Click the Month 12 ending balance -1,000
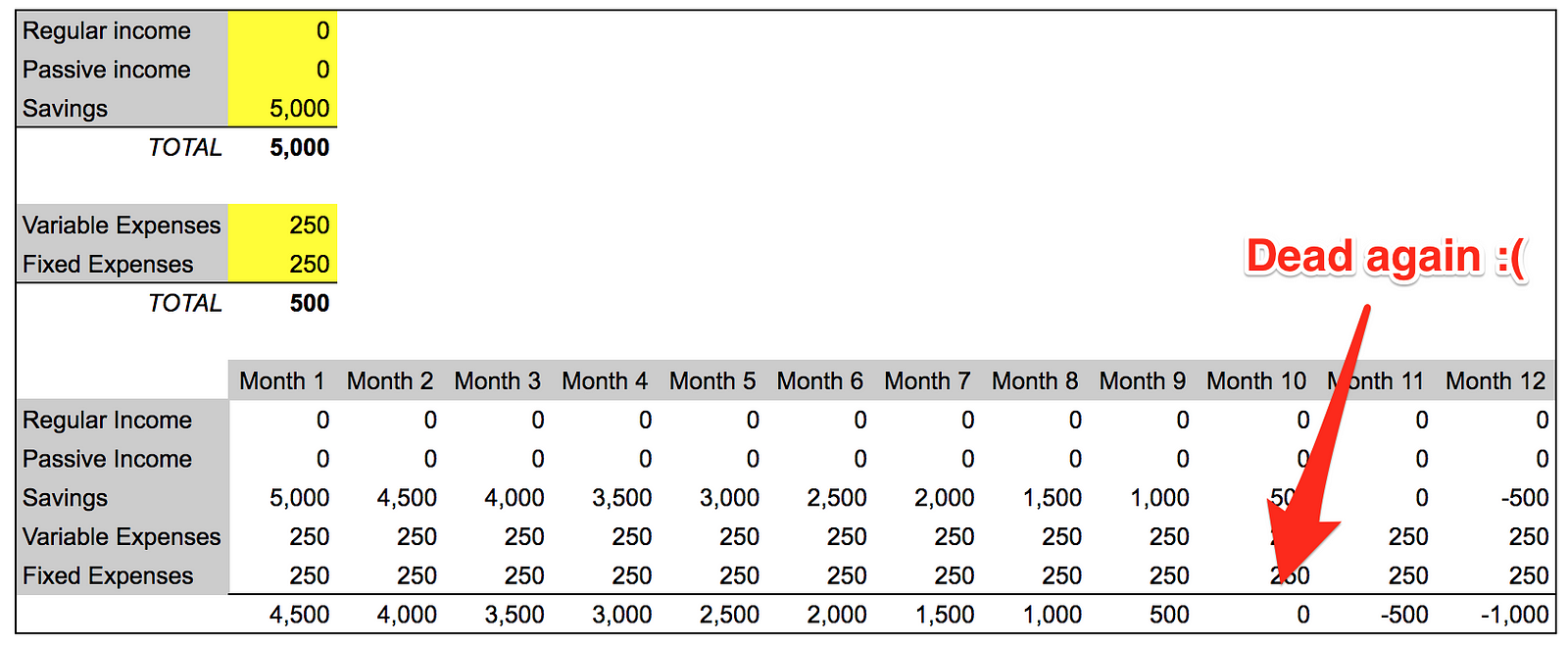Viewport: 1568px width, 647px height. click(1514, 616)
